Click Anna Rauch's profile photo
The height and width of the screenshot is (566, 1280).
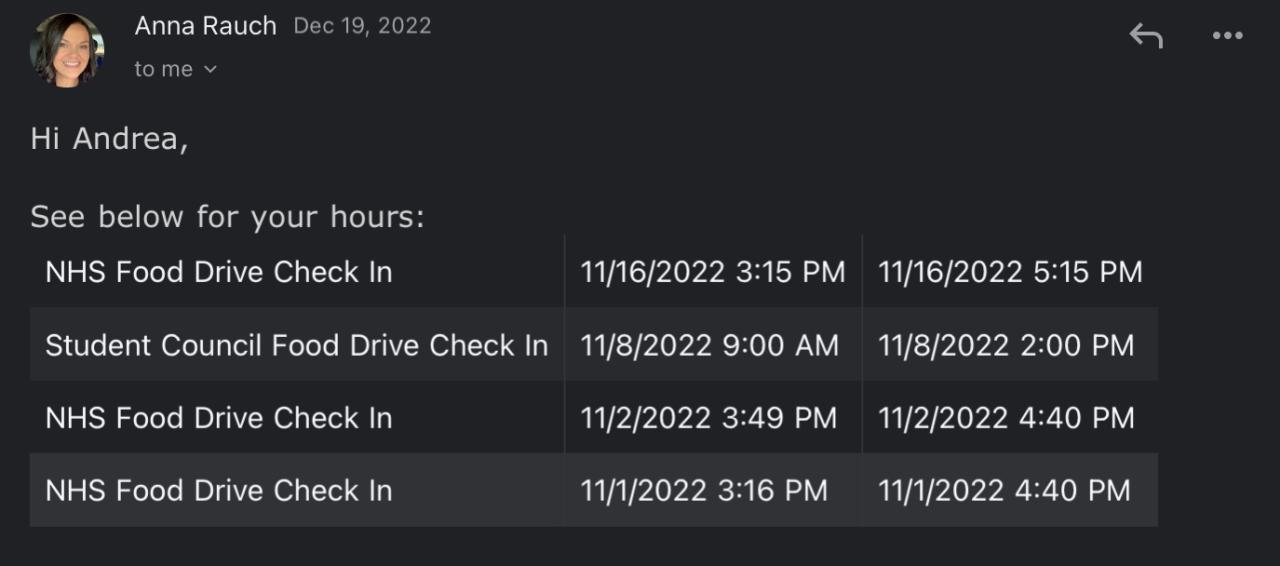coord(67,50)
